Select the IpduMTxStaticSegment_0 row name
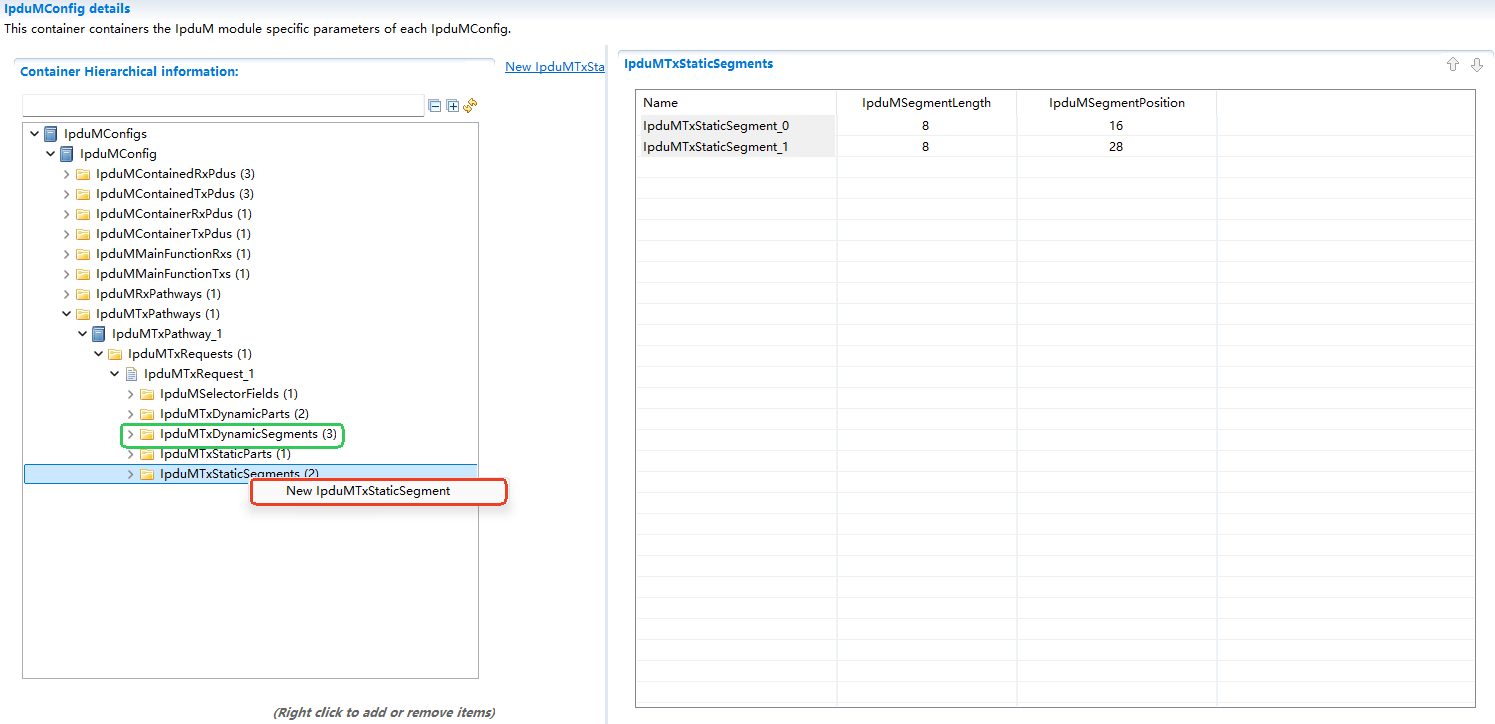Screen dimensions: 1495x724 (x=716, y=126)
